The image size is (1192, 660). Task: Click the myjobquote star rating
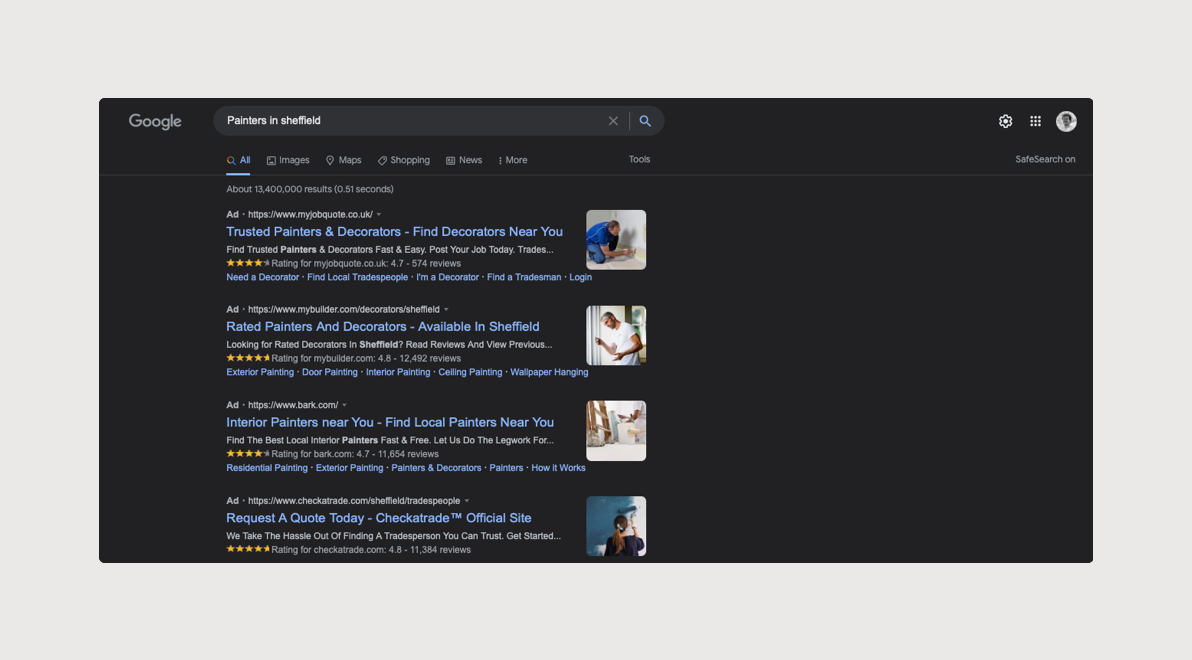[248, 263]
